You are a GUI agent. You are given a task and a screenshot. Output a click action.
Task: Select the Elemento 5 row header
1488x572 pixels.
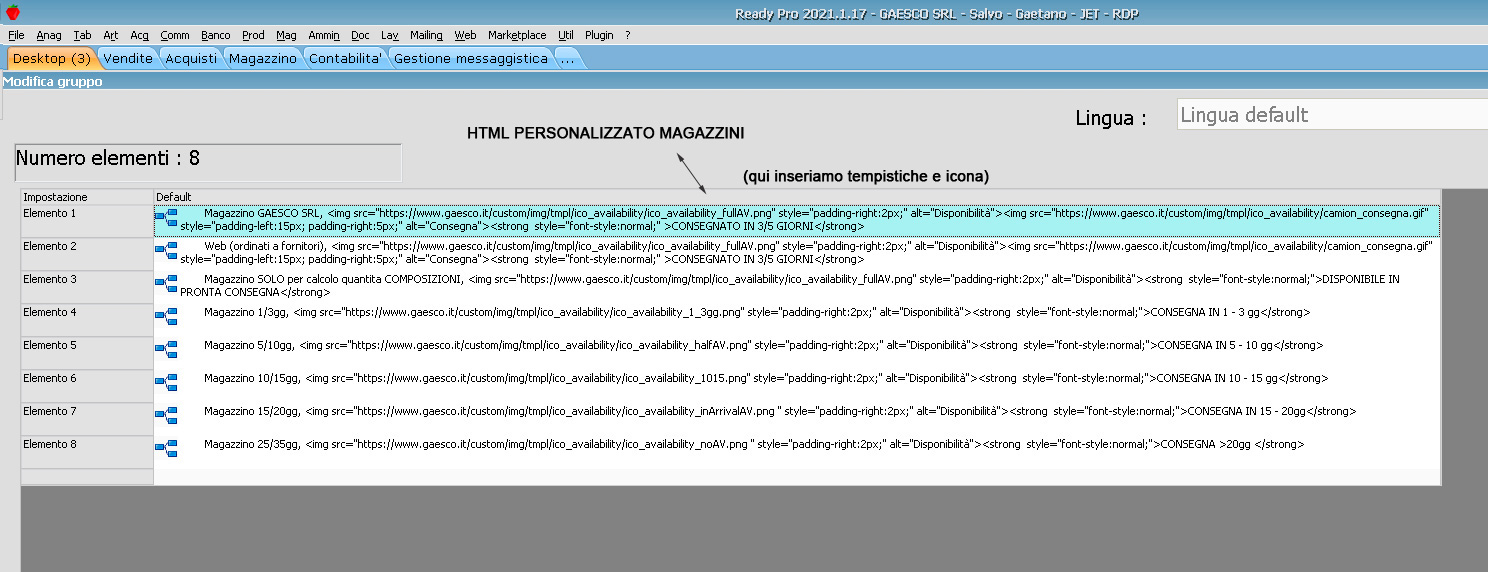tap(87, 353)
